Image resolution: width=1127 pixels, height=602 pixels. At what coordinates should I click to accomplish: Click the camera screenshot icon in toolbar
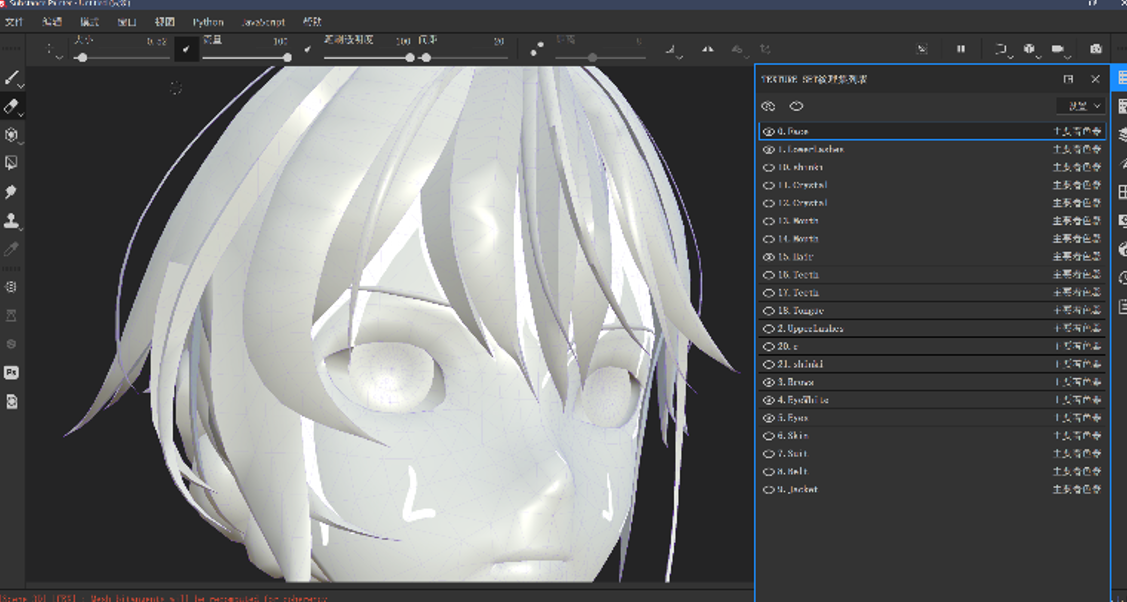point(1096,49)
